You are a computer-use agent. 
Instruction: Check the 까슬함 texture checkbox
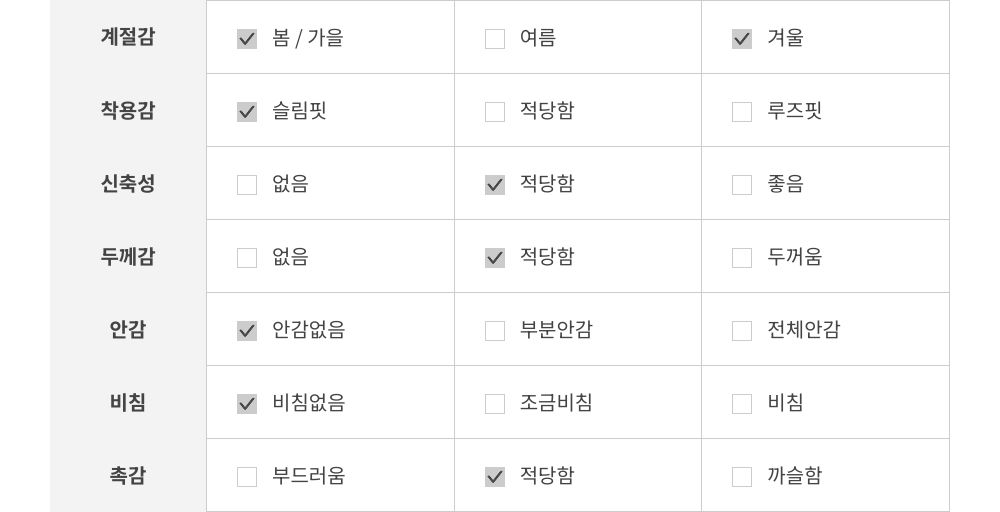(742, 477)
